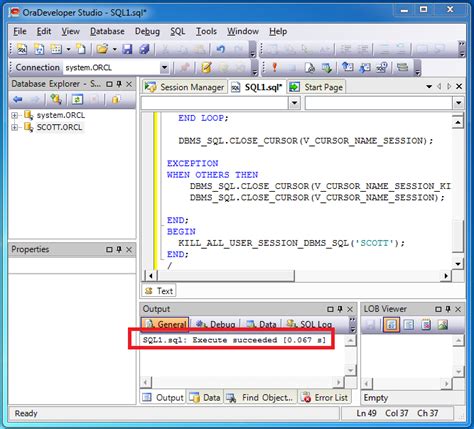The width and height of the screenshot is (474, 429).
Task: Click the green refresh icon in Database Explorer
Action: [x=77, y=99]
